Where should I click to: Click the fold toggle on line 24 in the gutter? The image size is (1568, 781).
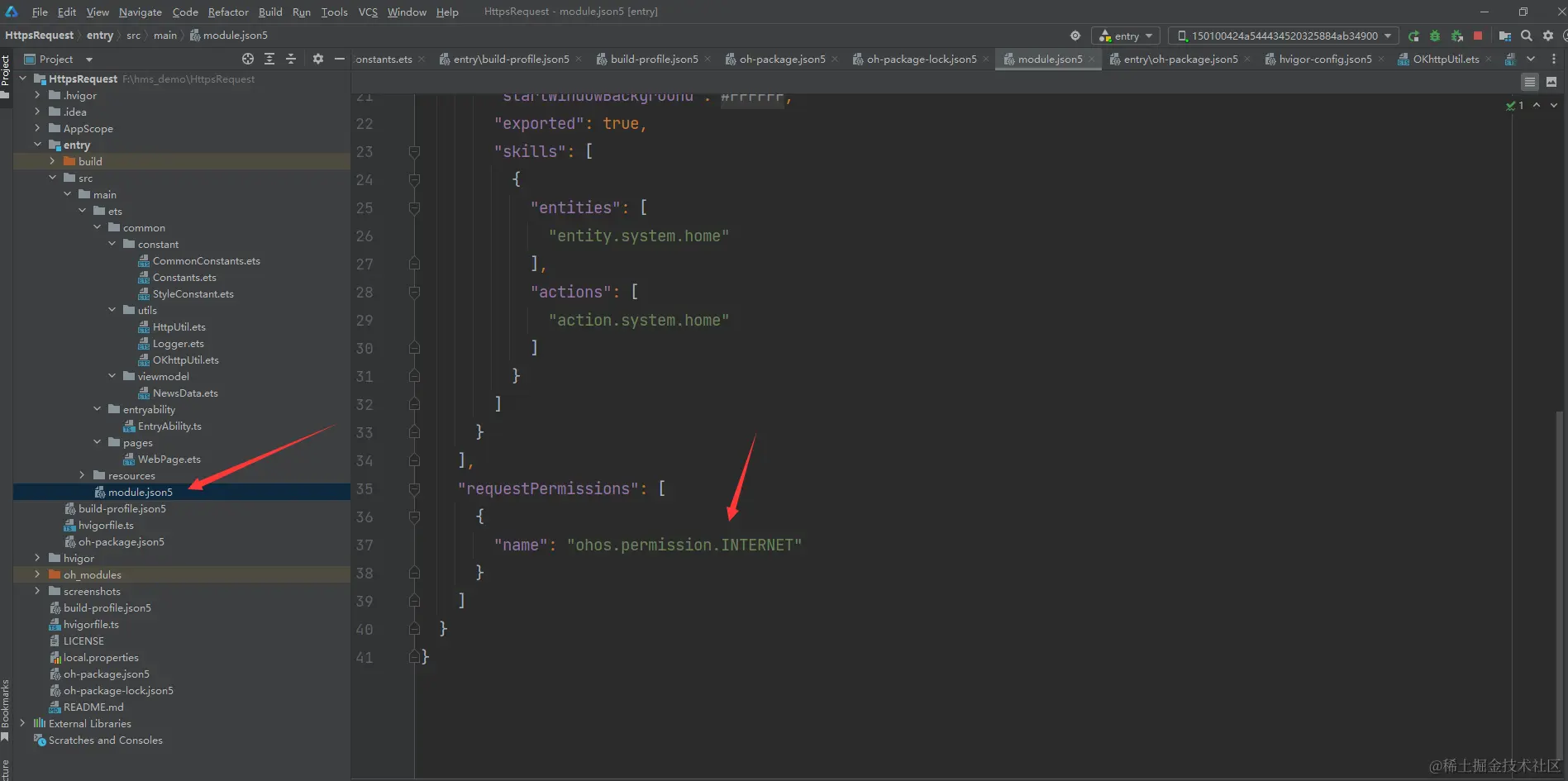click(414, 179)
